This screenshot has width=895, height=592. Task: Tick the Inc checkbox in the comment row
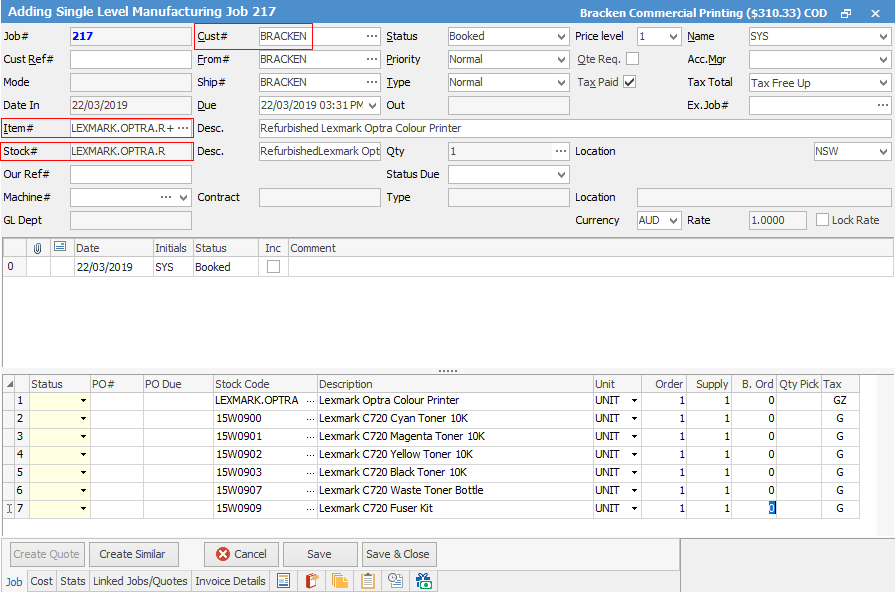pyautogui.click(x=273, y=267)
